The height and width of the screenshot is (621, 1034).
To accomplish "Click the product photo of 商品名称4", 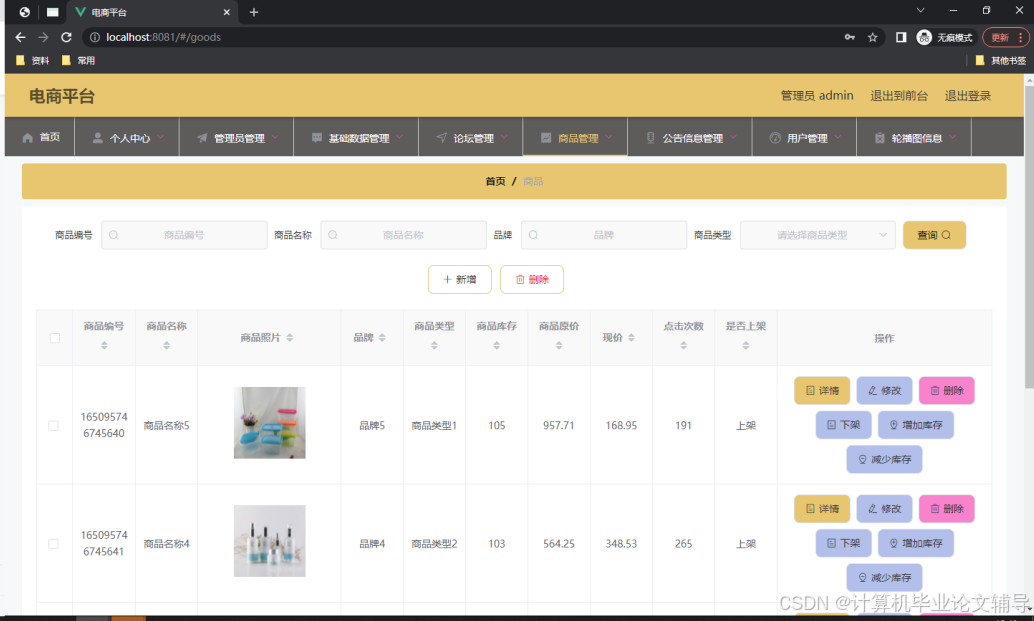I will (x=270, y=541).
